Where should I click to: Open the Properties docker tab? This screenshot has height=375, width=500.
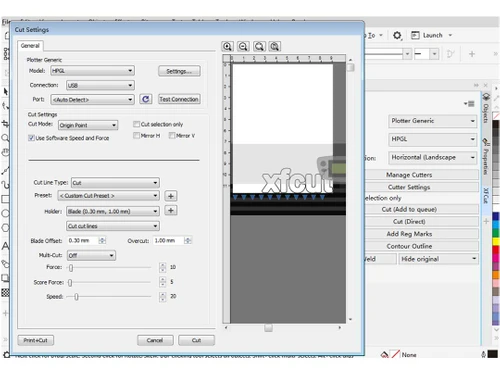point(486,158)
